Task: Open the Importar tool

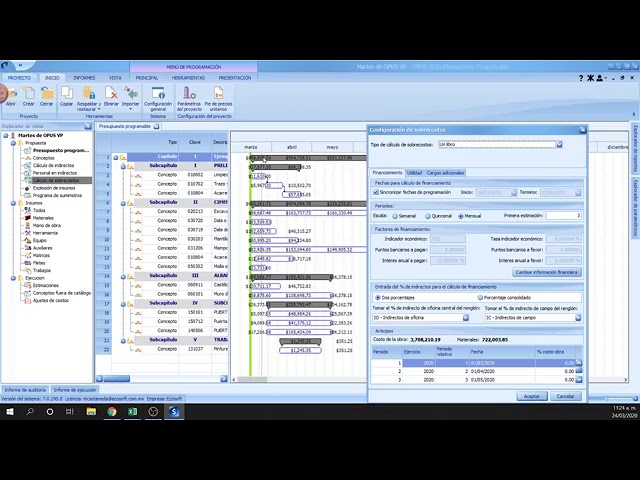Action: point(131,98)
